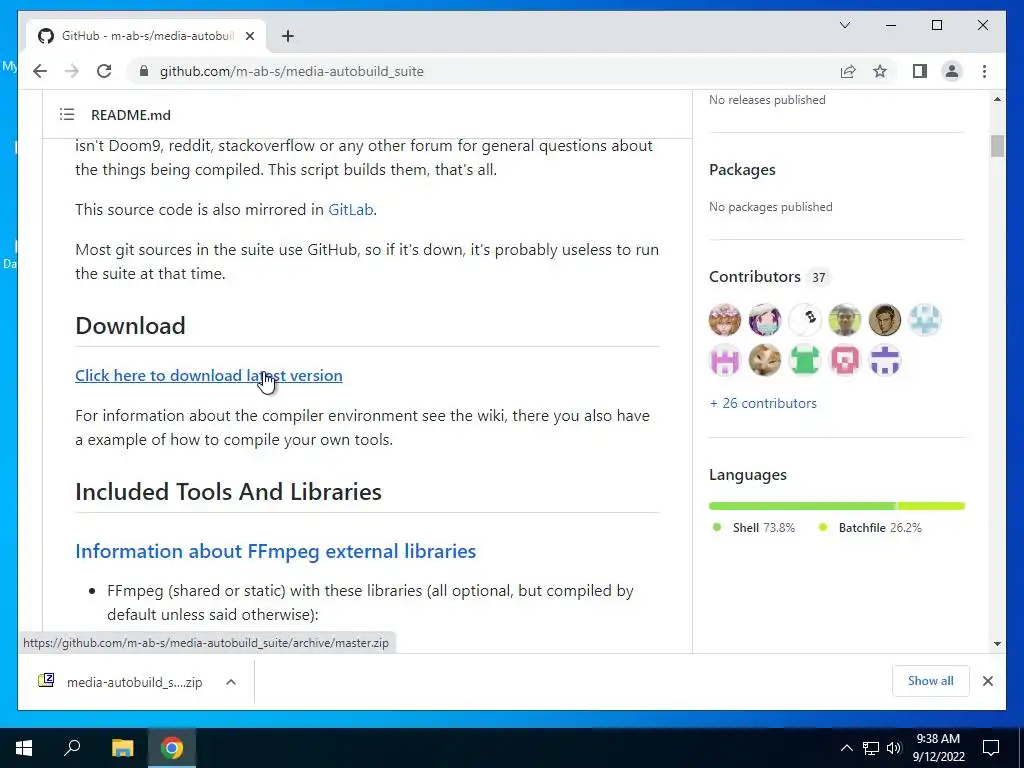Click the forward navigation arrow
The image size is (1024, 768).
point(72,71)
